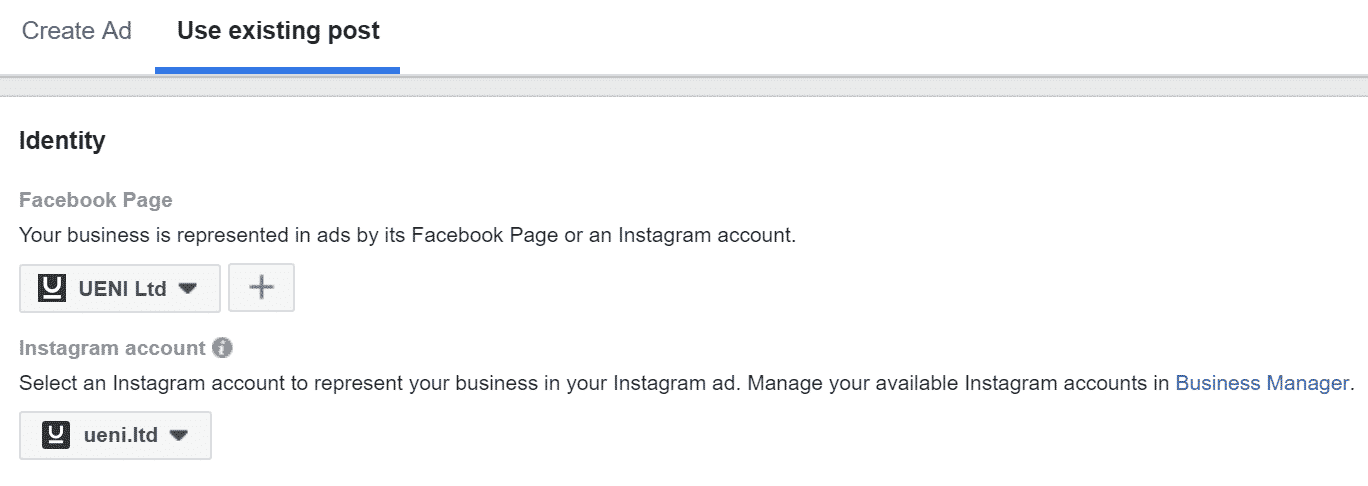Click the Identity section heading
This screenshot has height=486, width=1368.
pyautogui.click(x=62, y=141)
